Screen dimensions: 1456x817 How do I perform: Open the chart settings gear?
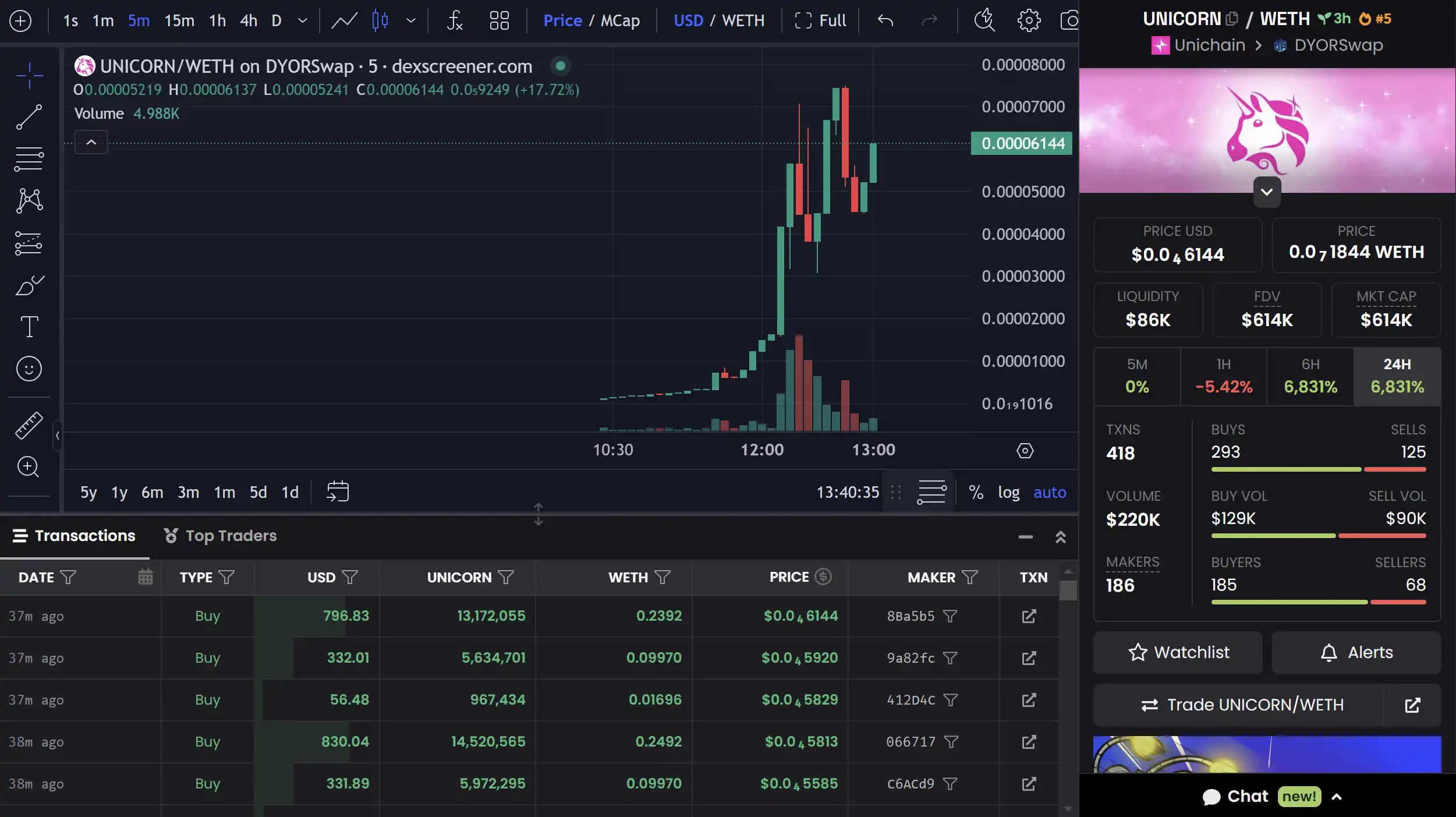click(1028, 20)
